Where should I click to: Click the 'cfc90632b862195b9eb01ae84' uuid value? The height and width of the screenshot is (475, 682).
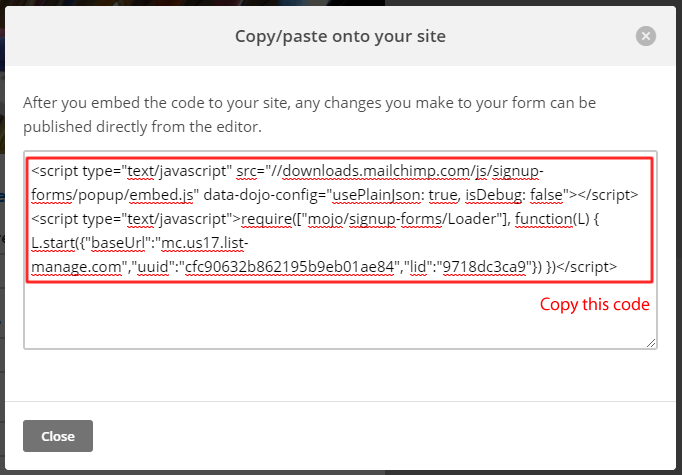coord(289,267)
